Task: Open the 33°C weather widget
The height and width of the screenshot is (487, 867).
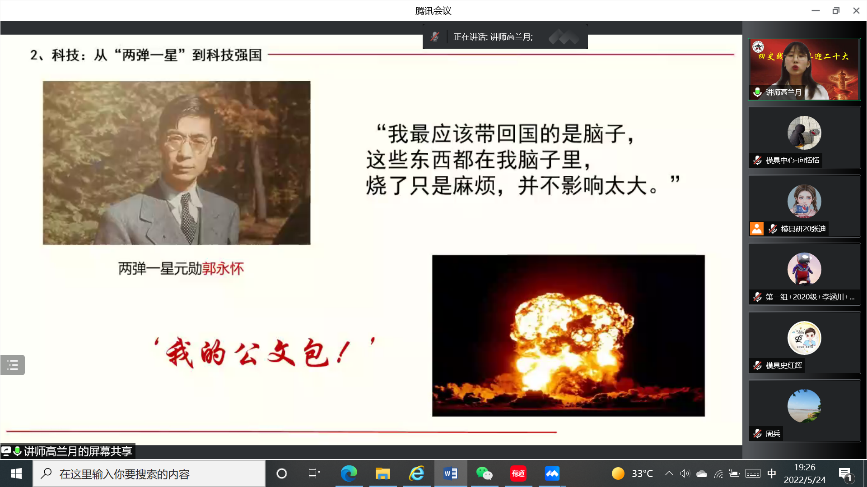Action: 633,474
